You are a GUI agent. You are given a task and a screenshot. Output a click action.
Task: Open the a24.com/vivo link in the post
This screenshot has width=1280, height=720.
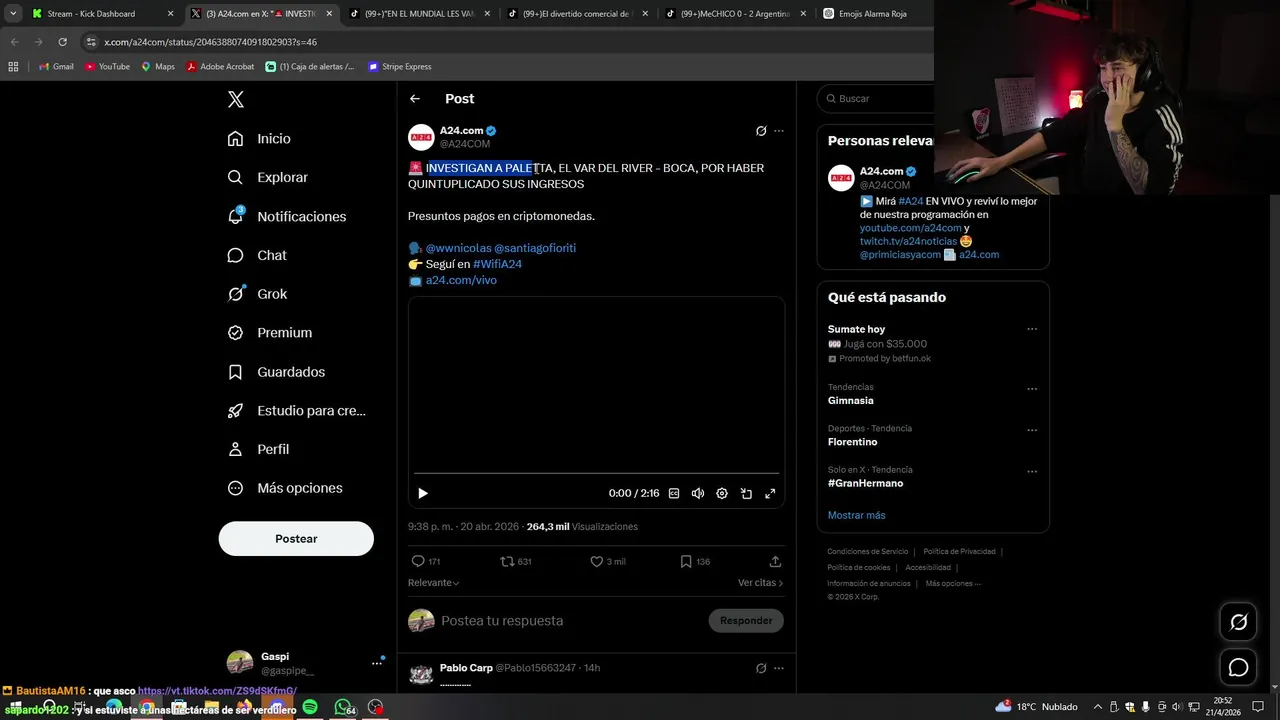pyautogui.click(x=461, y=280)
